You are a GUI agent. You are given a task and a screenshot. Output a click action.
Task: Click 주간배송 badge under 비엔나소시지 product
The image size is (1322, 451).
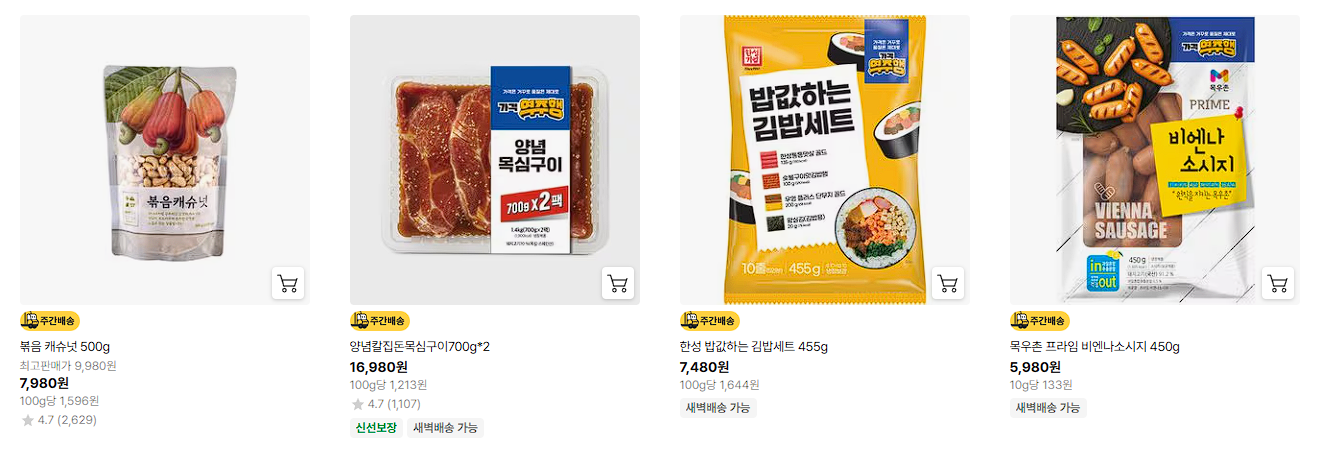[x=1040, y=321]
